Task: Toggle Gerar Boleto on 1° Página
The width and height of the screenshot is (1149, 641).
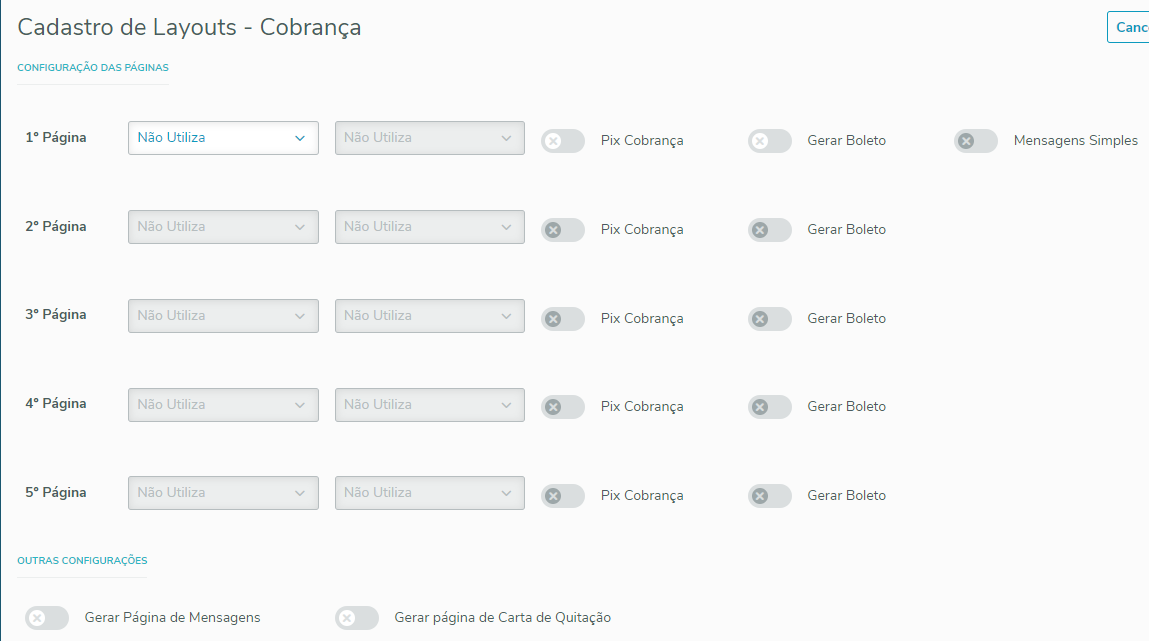Action: pos(769,141)
